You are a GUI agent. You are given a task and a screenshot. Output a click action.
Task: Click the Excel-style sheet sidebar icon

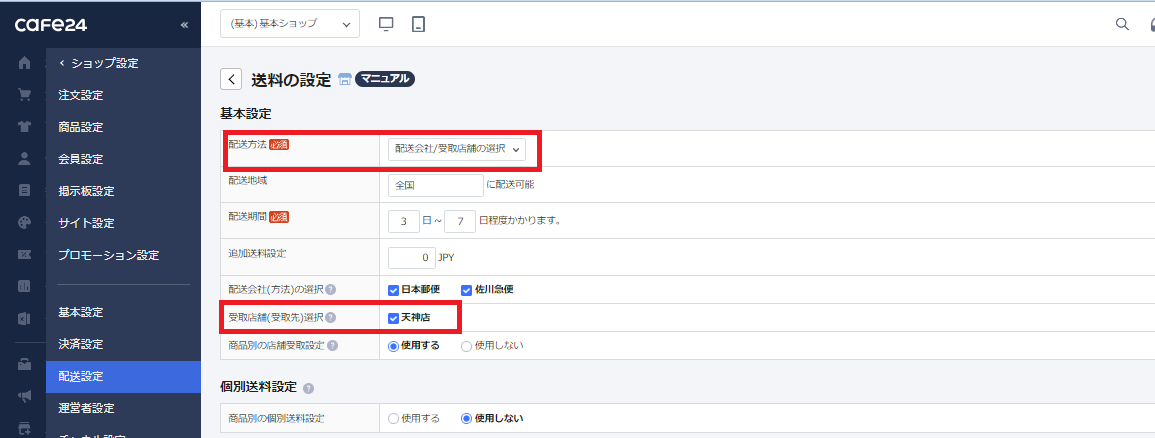24,319
